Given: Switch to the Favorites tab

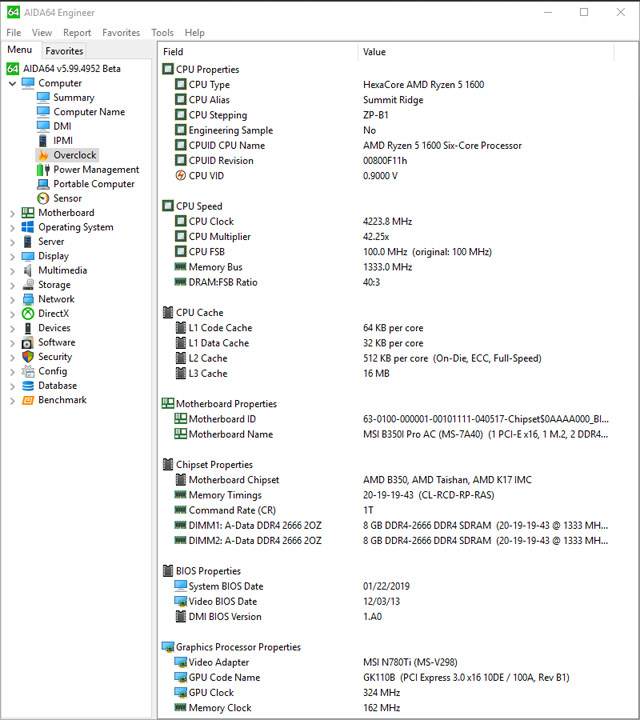Looking at the screenshot, I should pos(64,51).
